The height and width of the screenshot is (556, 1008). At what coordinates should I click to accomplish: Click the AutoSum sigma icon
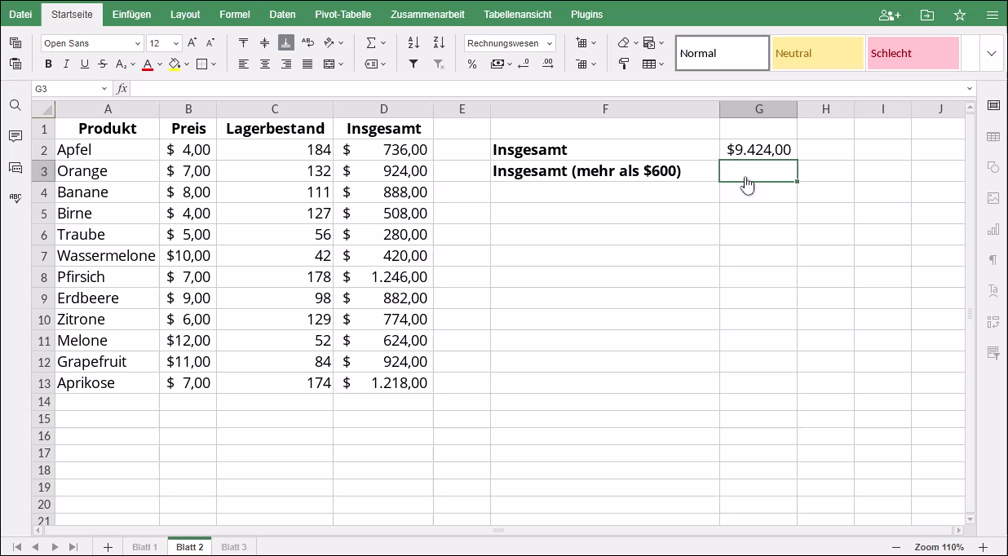click(x=370, y=43)
